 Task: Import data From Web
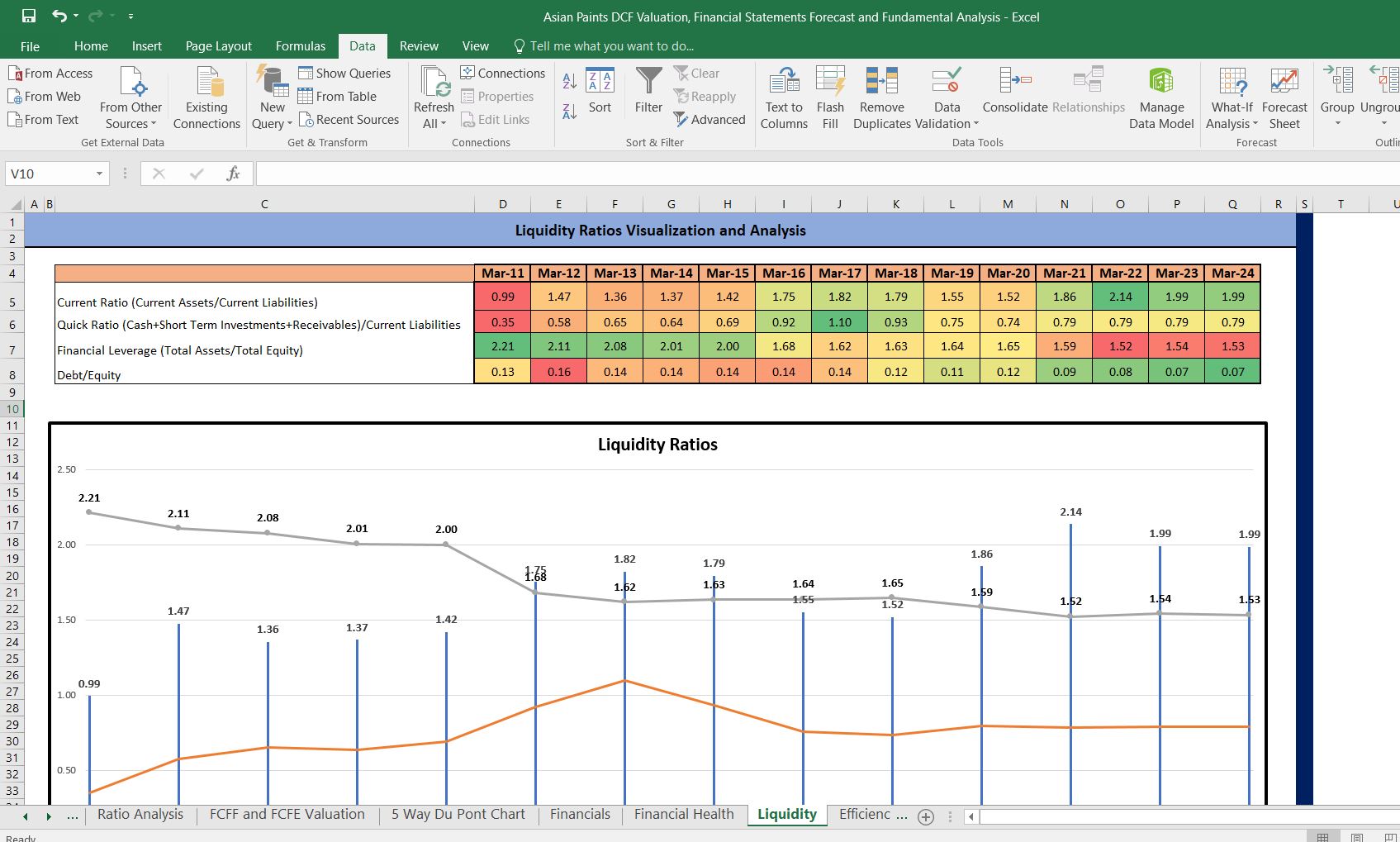tap(45, 97)
